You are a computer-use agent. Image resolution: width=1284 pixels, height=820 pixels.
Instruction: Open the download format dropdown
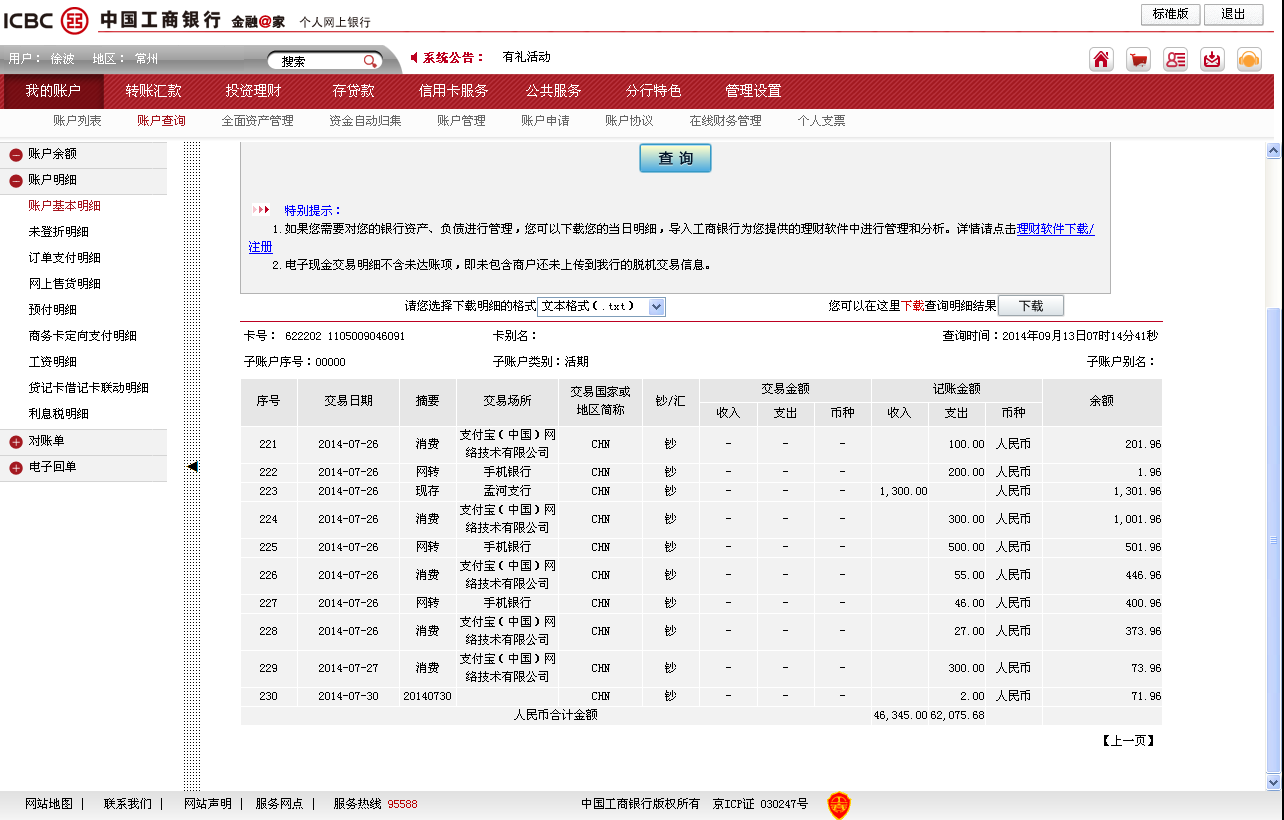click(656, 307)
